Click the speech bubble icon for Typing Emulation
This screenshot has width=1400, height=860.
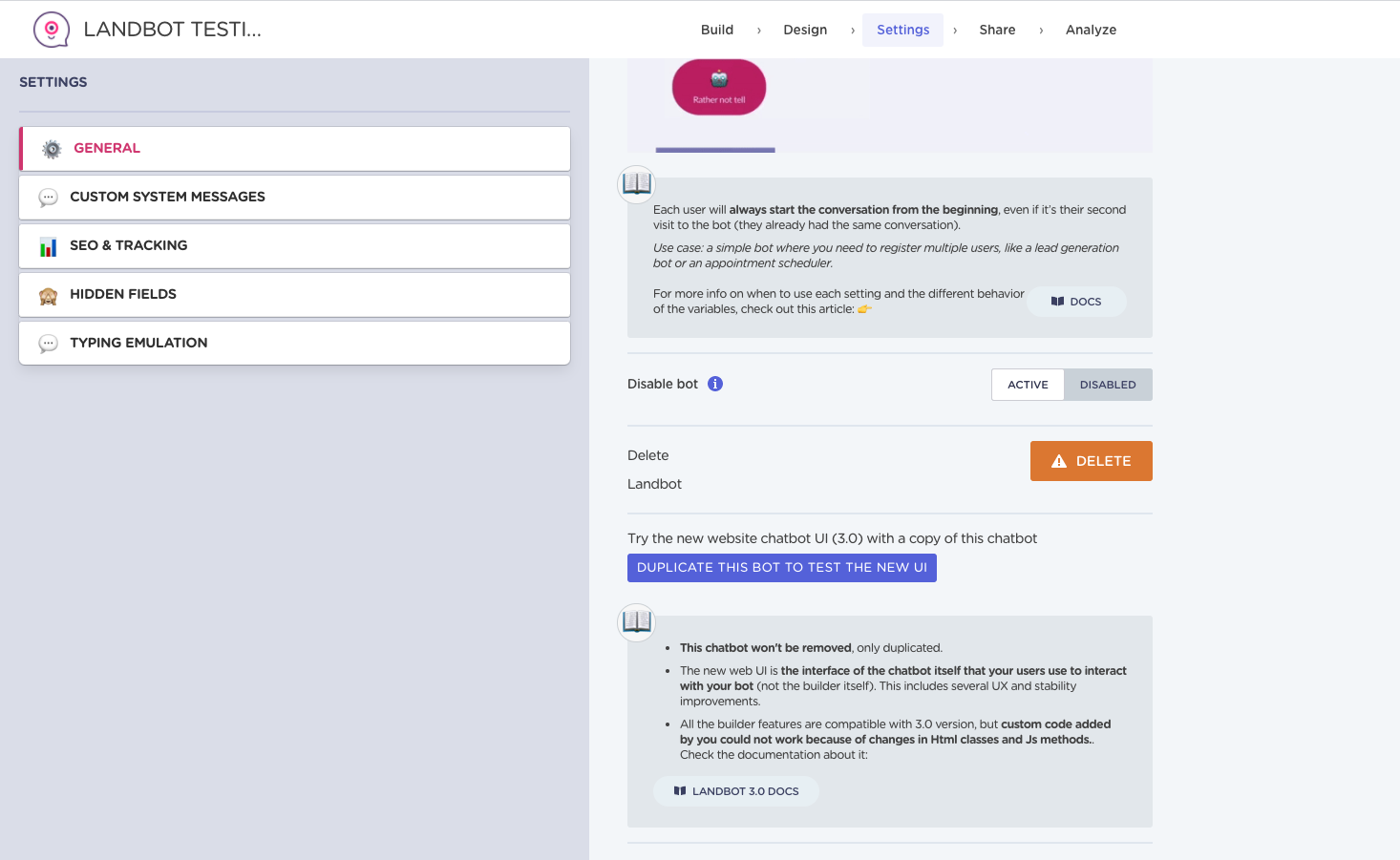[x=48, y=344]
